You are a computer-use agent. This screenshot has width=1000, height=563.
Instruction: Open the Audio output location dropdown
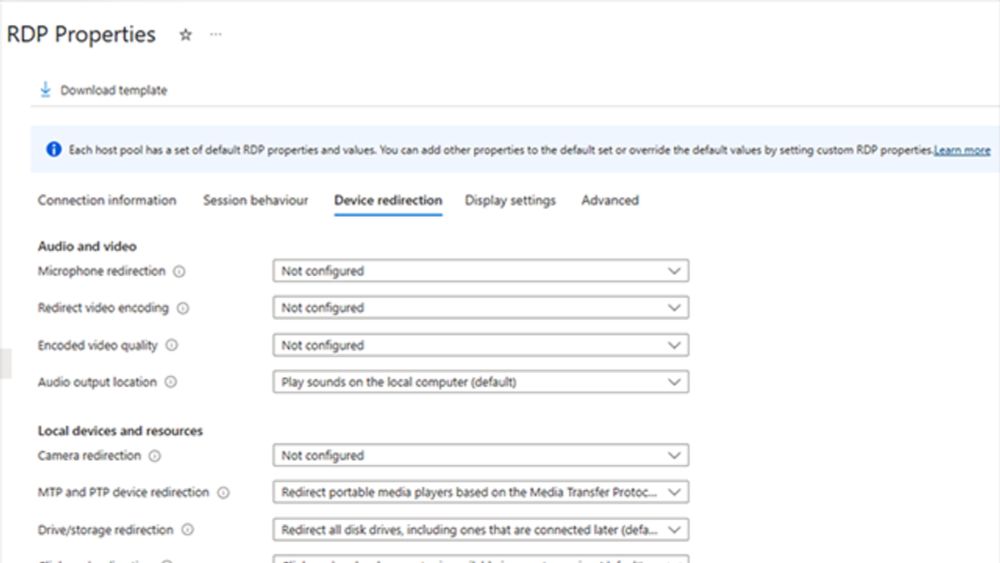click(x=481, y=382)
